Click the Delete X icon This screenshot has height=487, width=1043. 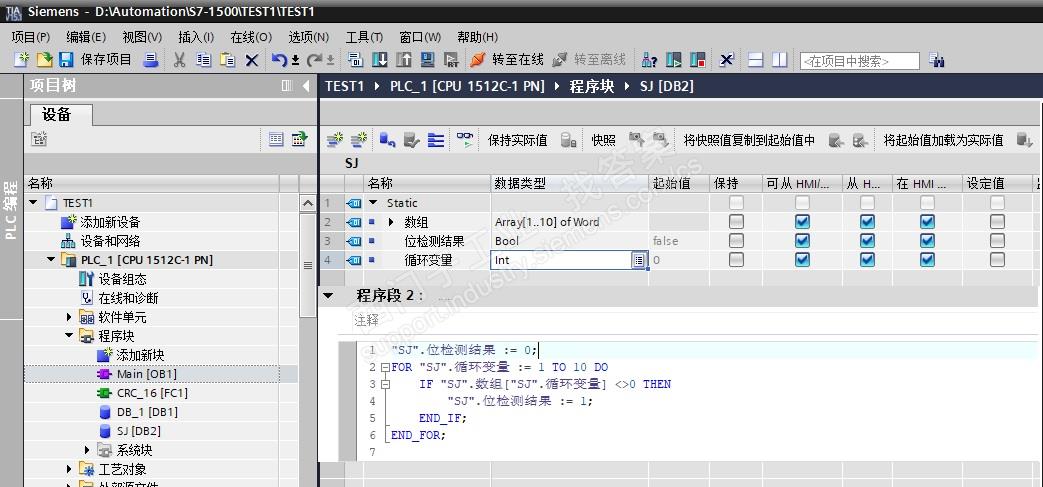251,61
